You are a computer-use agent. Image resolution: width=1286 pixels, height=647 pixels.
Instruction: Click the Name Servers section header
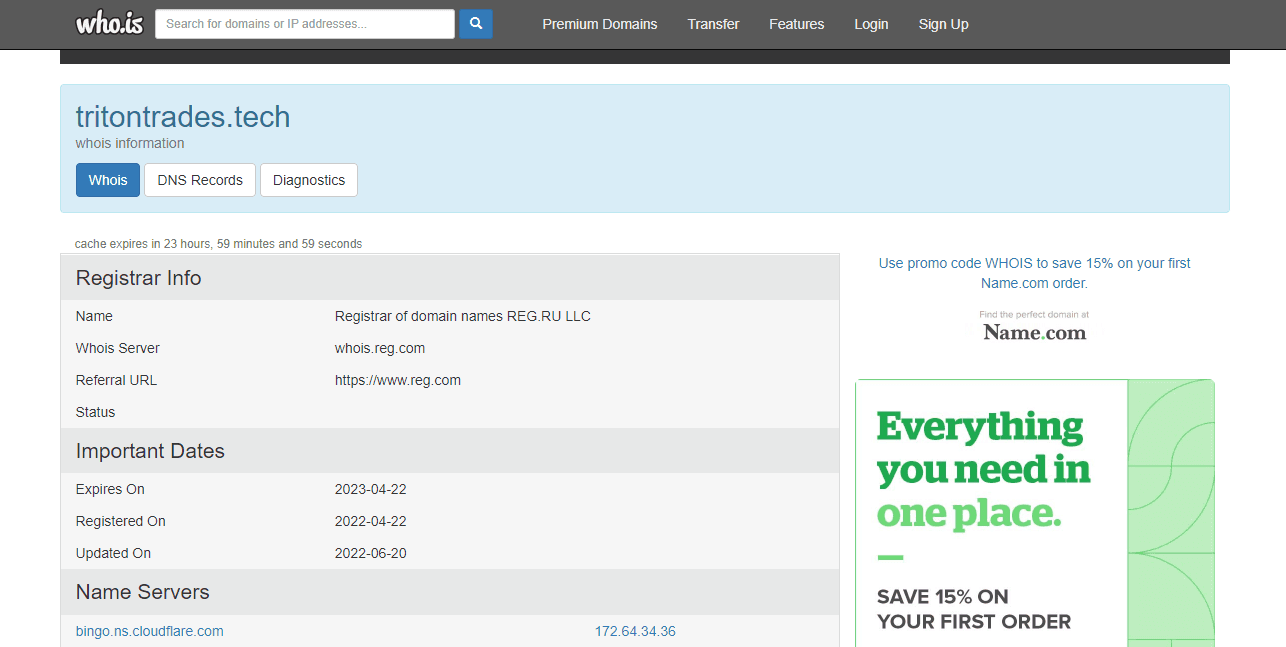pyautogui.click(x=143, y=592)
